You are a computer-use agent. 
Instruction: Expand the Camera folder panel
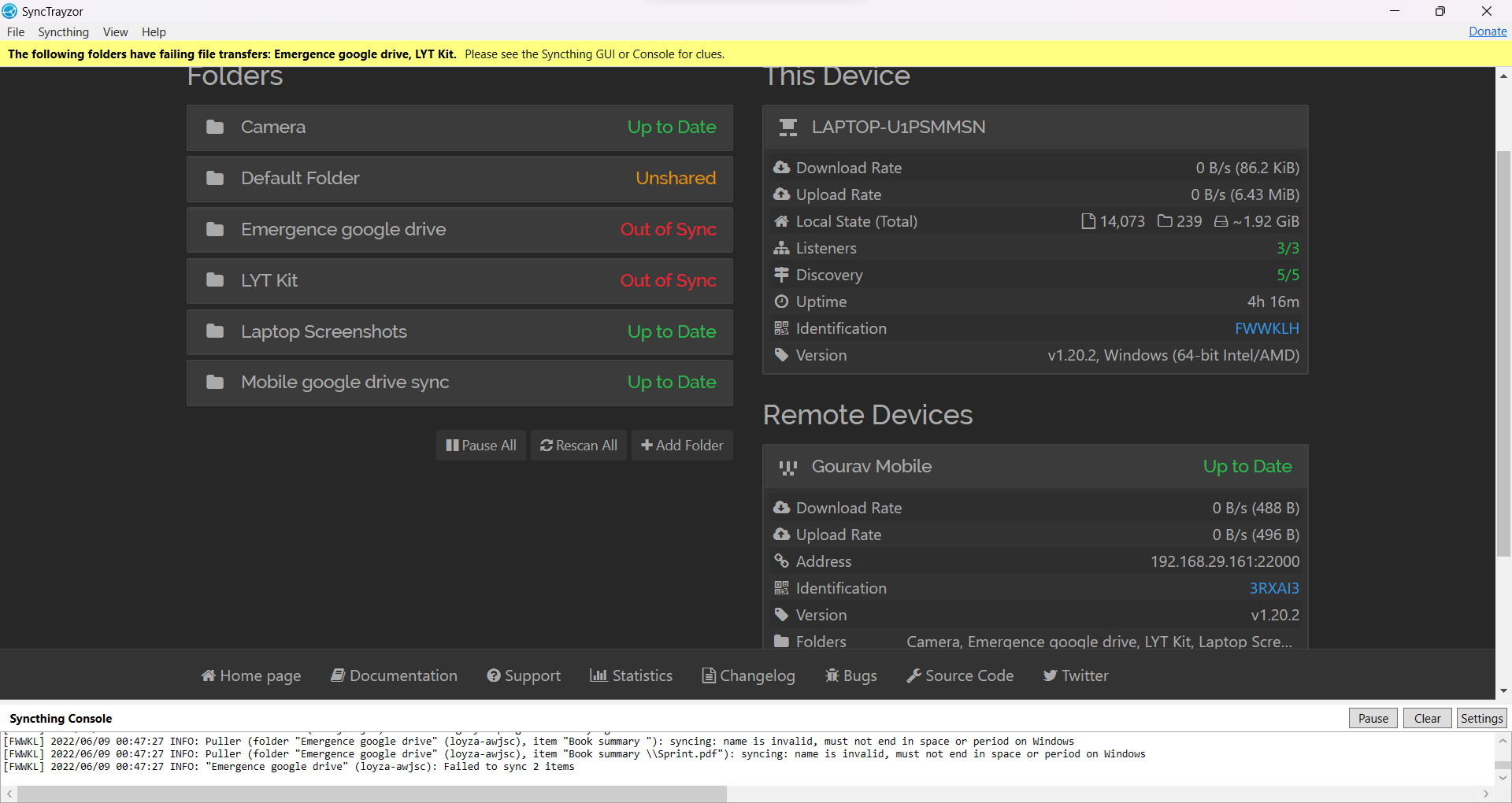tap(460, 128)
